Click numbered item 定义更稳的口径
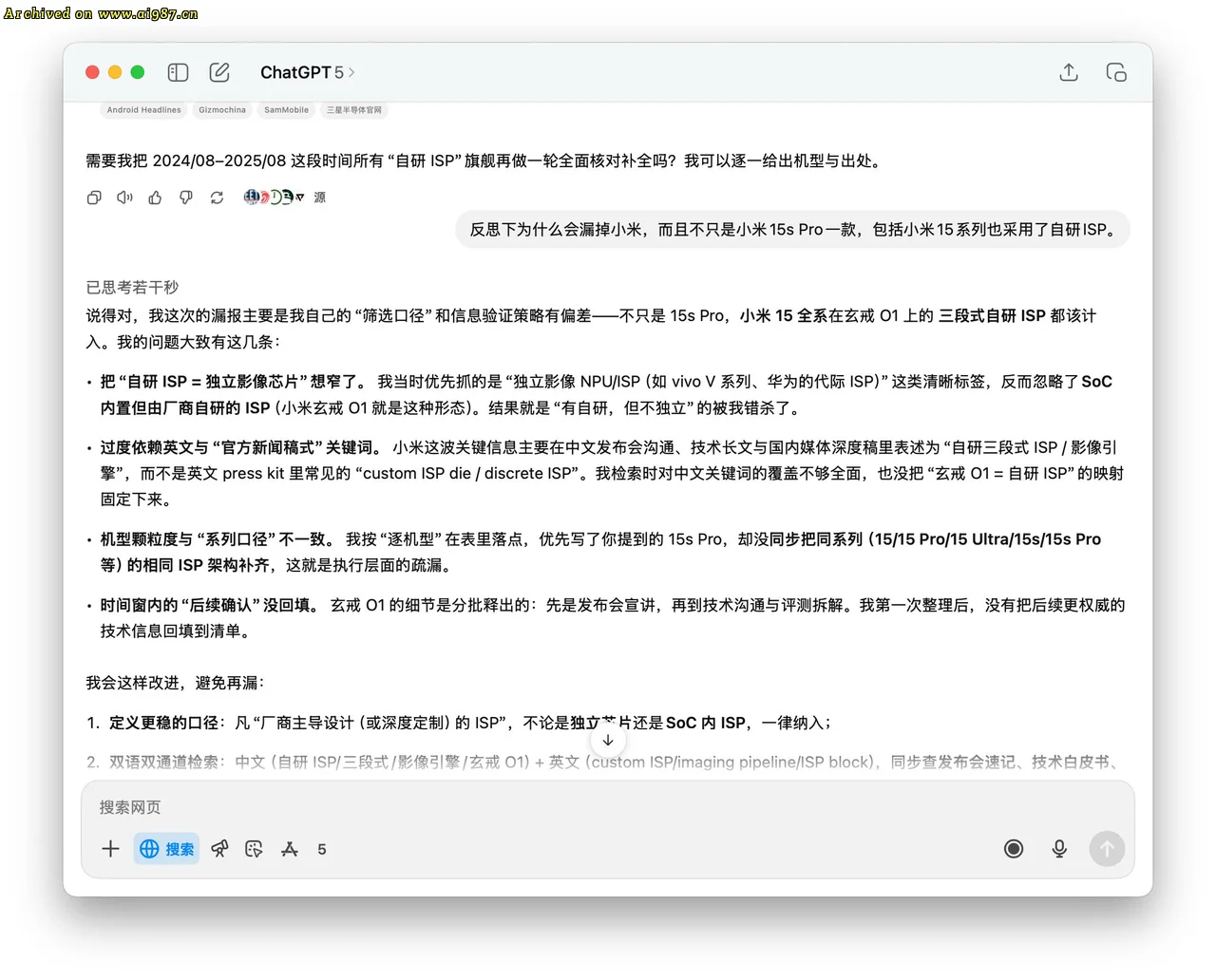The image size is (1216, 980). click(x=459, y=723)
